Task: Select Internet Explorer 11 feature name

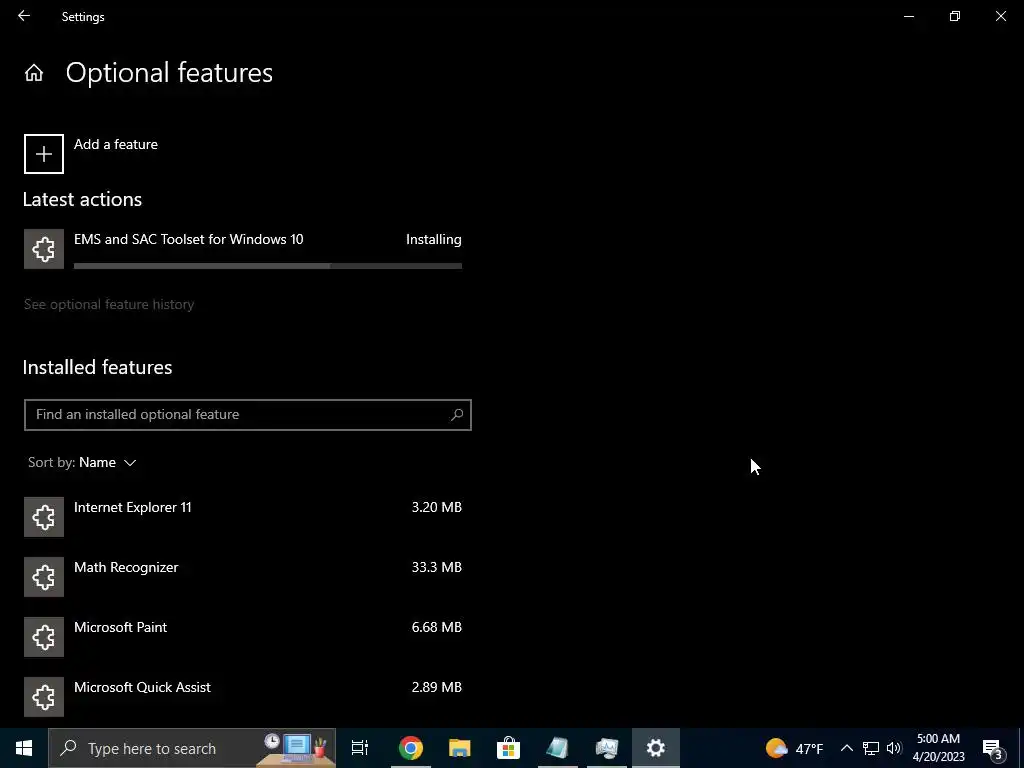Action: [x=133, y=507]
